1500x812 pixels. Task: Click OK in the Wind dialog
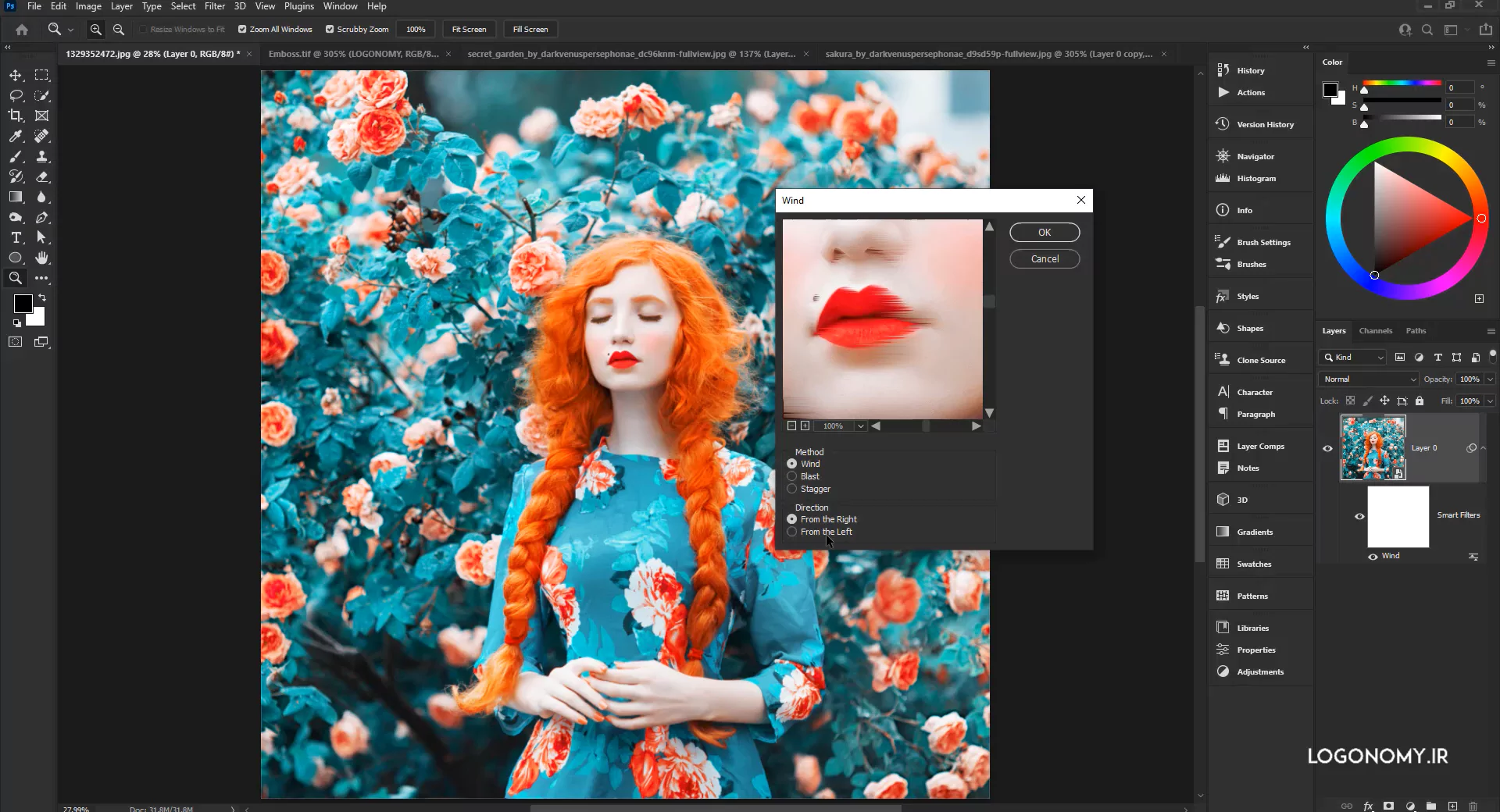pyautogui.click(x=1045, y=233)
